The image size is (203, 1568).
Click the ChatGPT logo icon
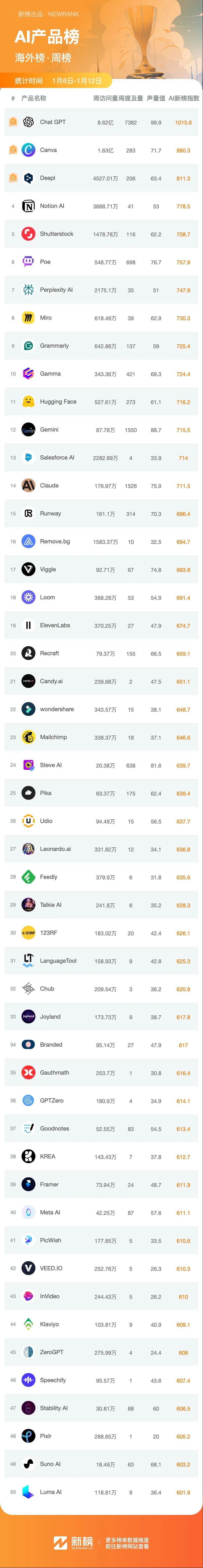[x=28, y=122]
